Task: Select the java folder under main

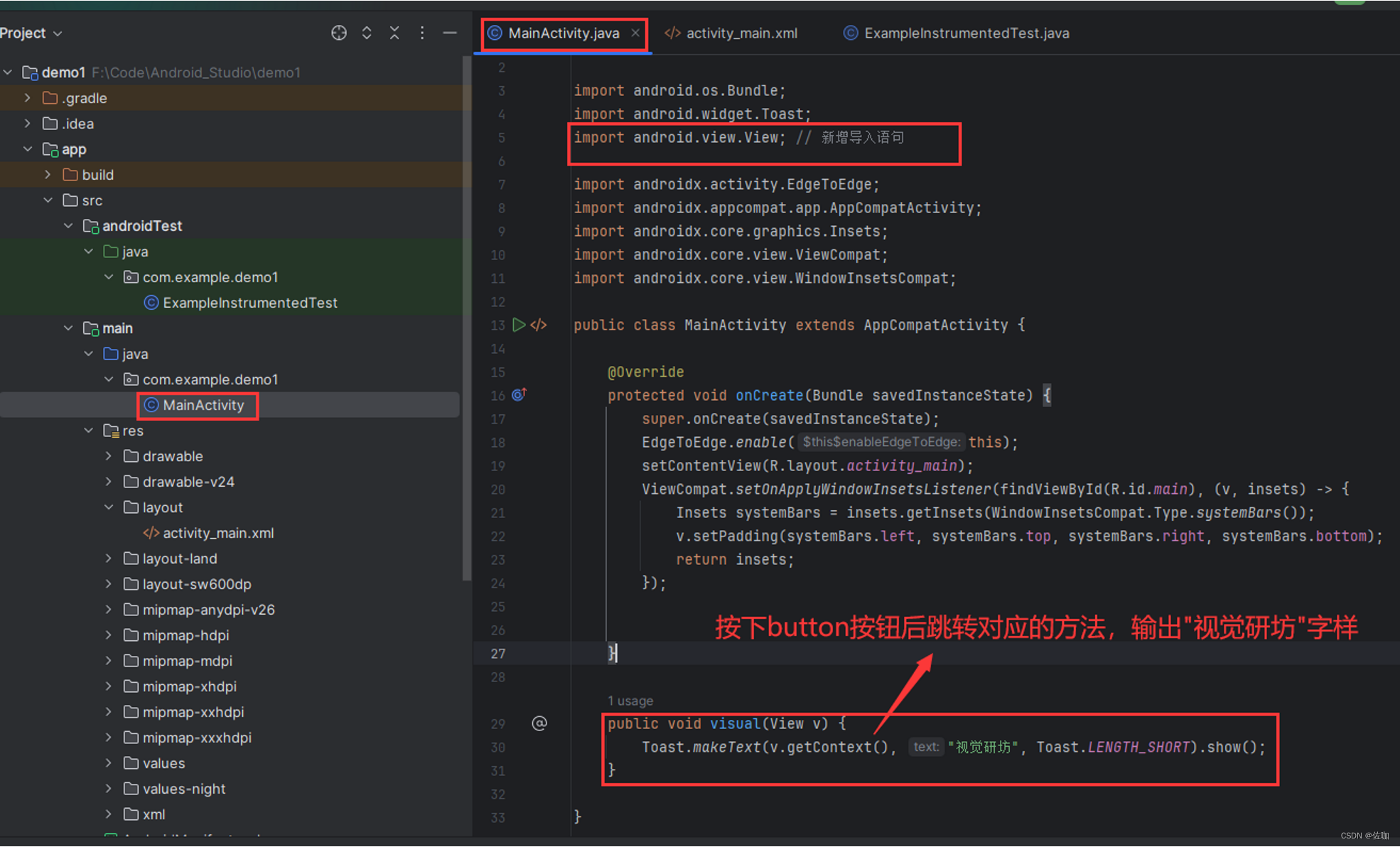Action: tap(126, 354)
